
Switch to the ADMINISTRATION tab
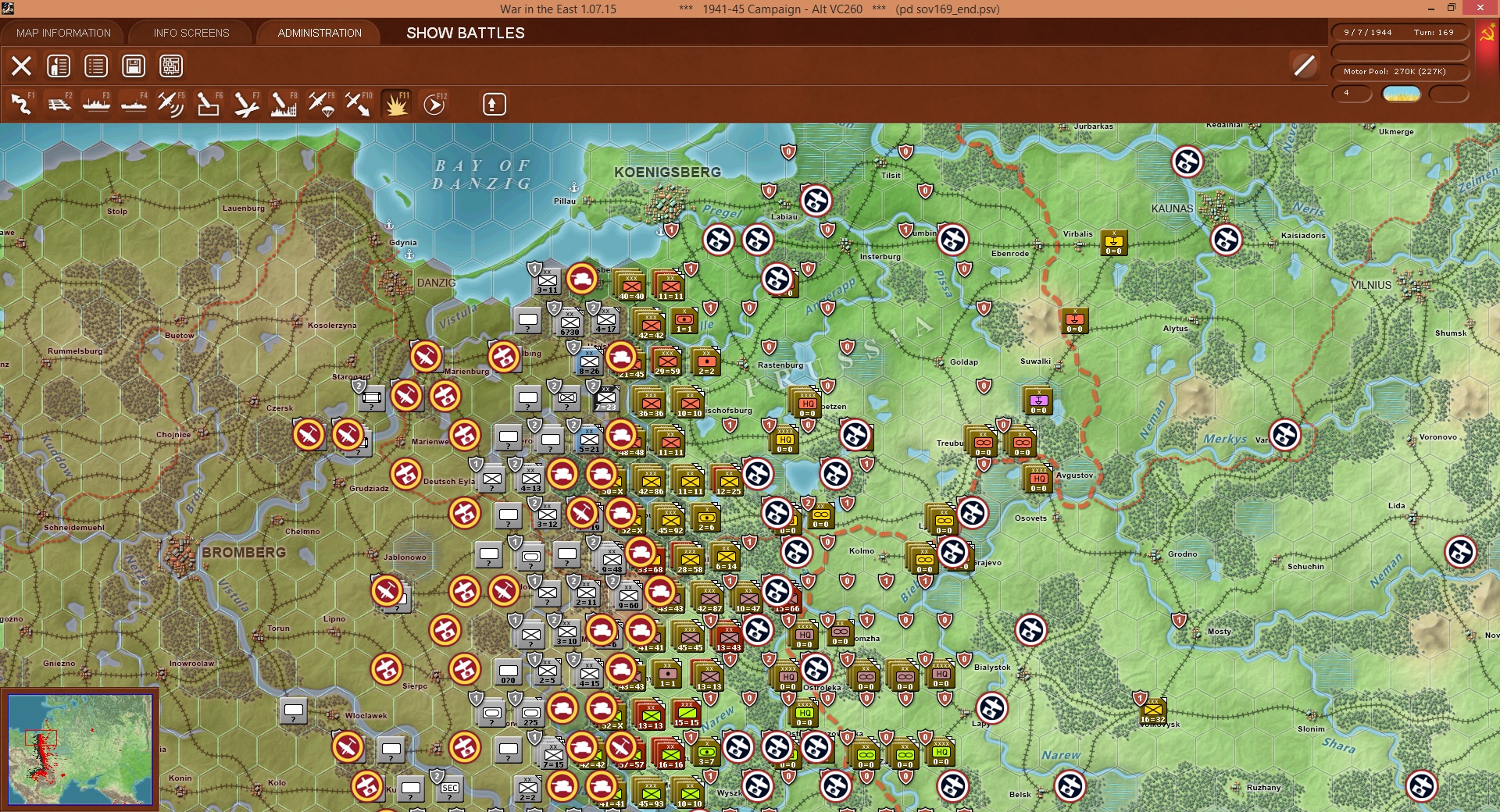320,33
